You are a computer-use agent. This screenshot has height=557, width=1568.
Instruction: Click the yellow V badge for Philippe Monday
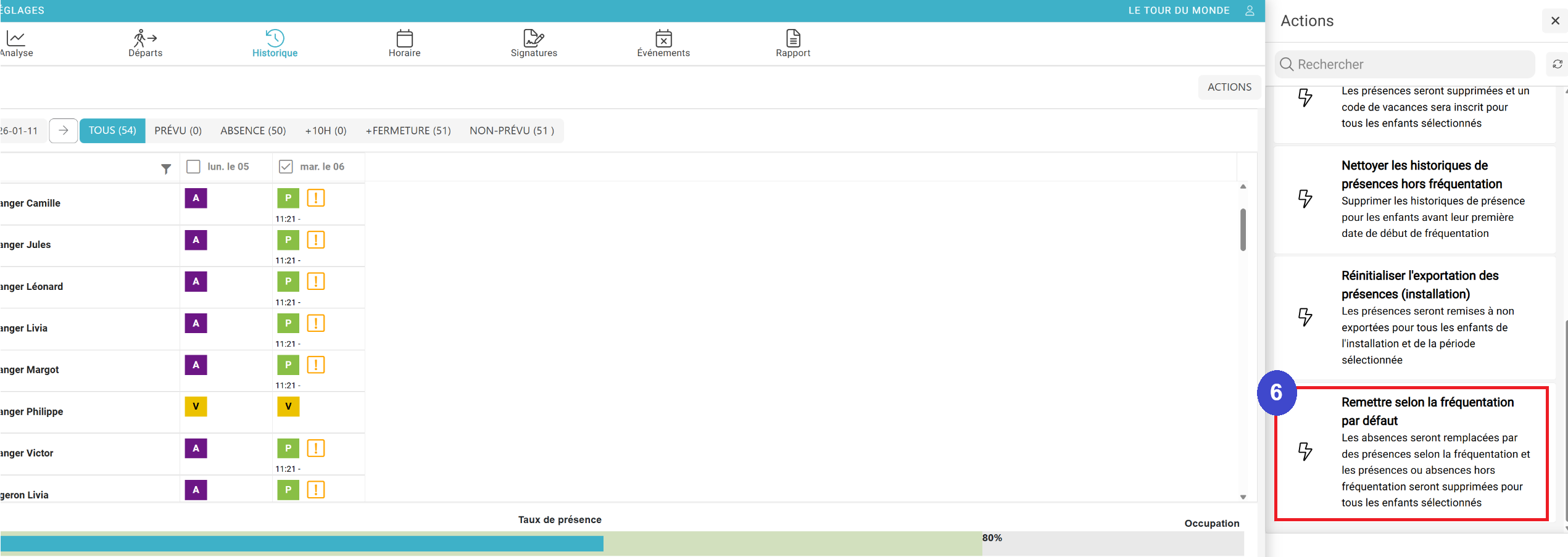click(196, 406)
